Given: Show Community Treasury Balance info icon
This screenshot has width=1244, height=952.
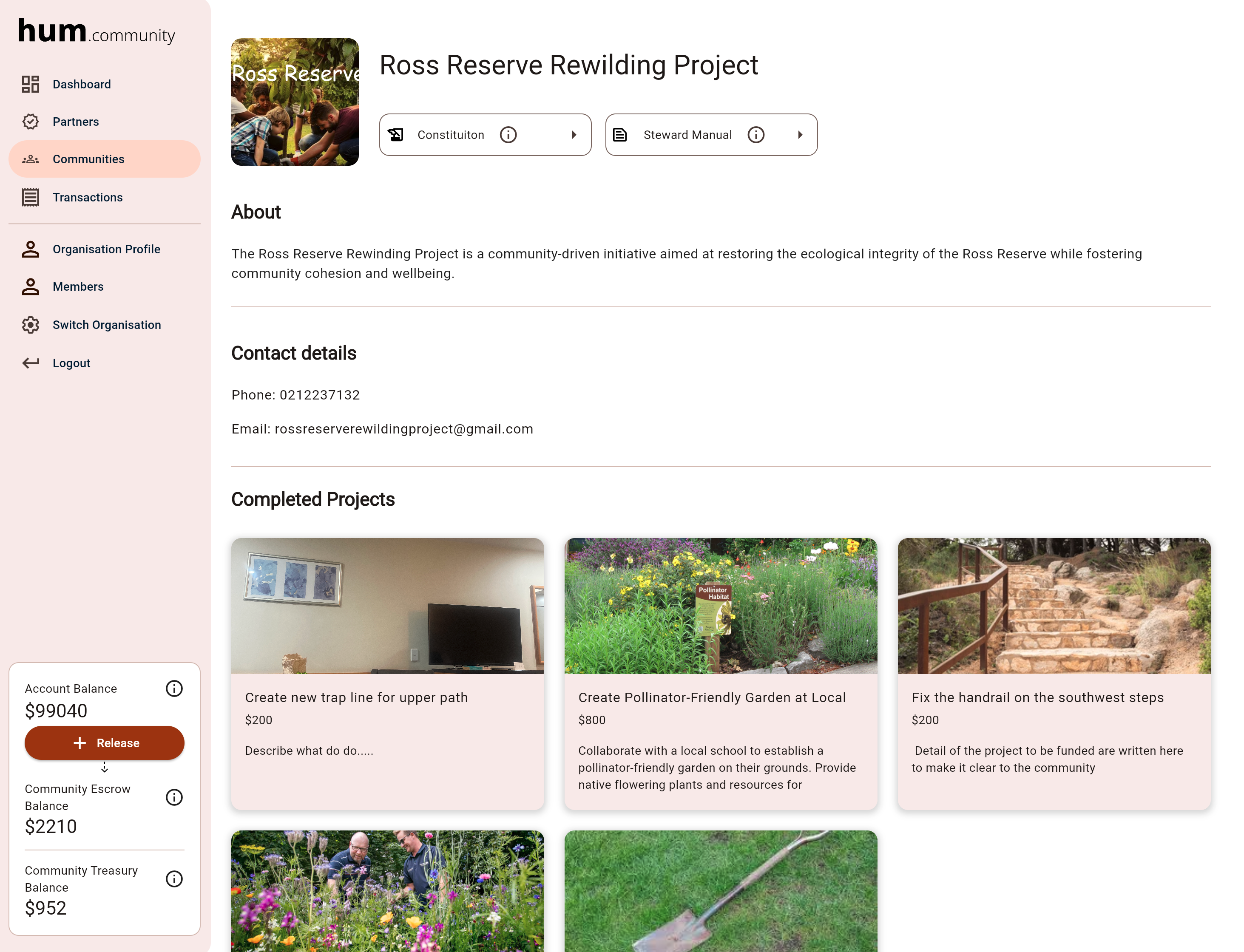Looking at the screenshot, I should (174, 879).
